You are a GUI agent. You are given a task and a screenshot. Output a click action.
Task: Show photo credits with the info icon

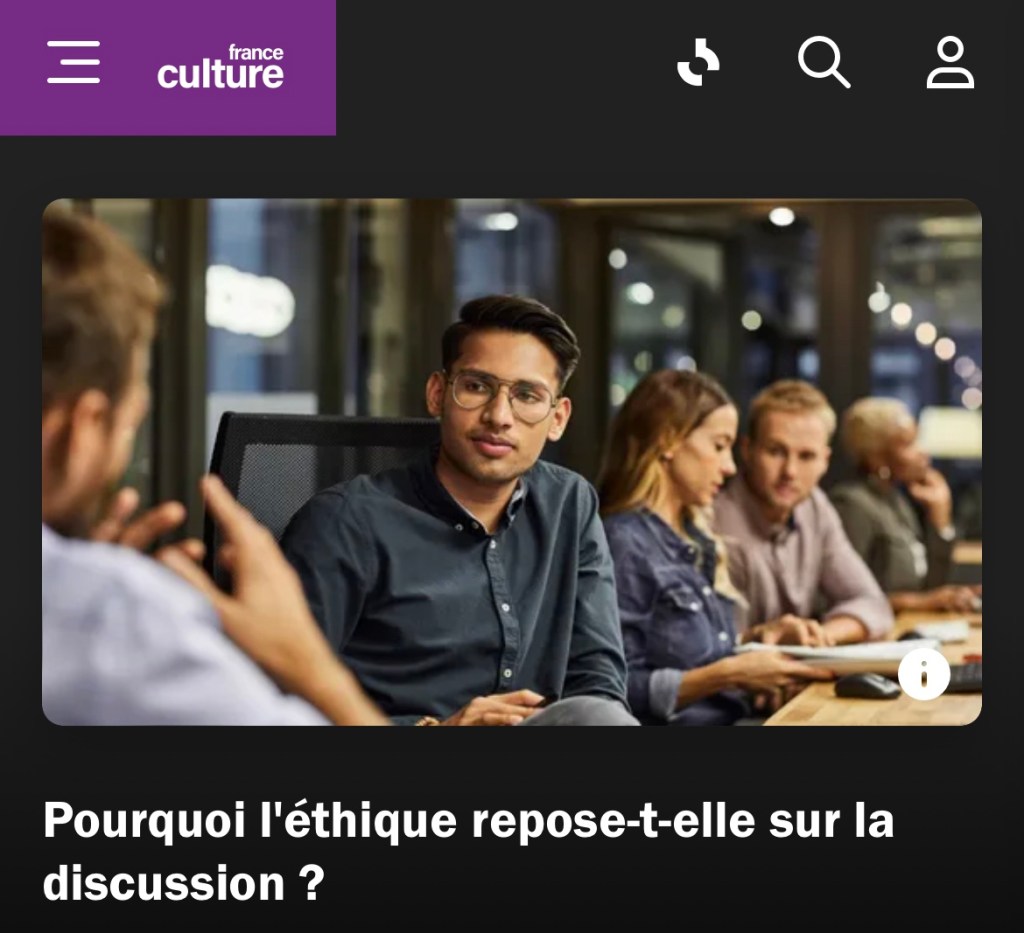click(923, 674)
